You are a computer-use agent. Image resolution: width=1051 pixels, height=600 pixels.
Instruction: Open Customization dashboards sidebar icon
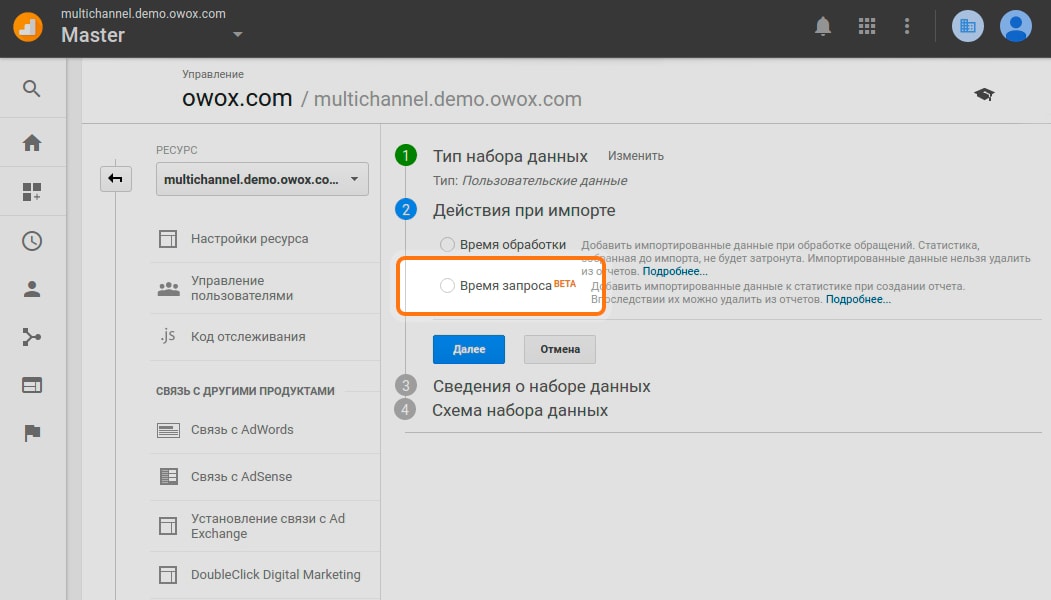(x=32, y=192)
